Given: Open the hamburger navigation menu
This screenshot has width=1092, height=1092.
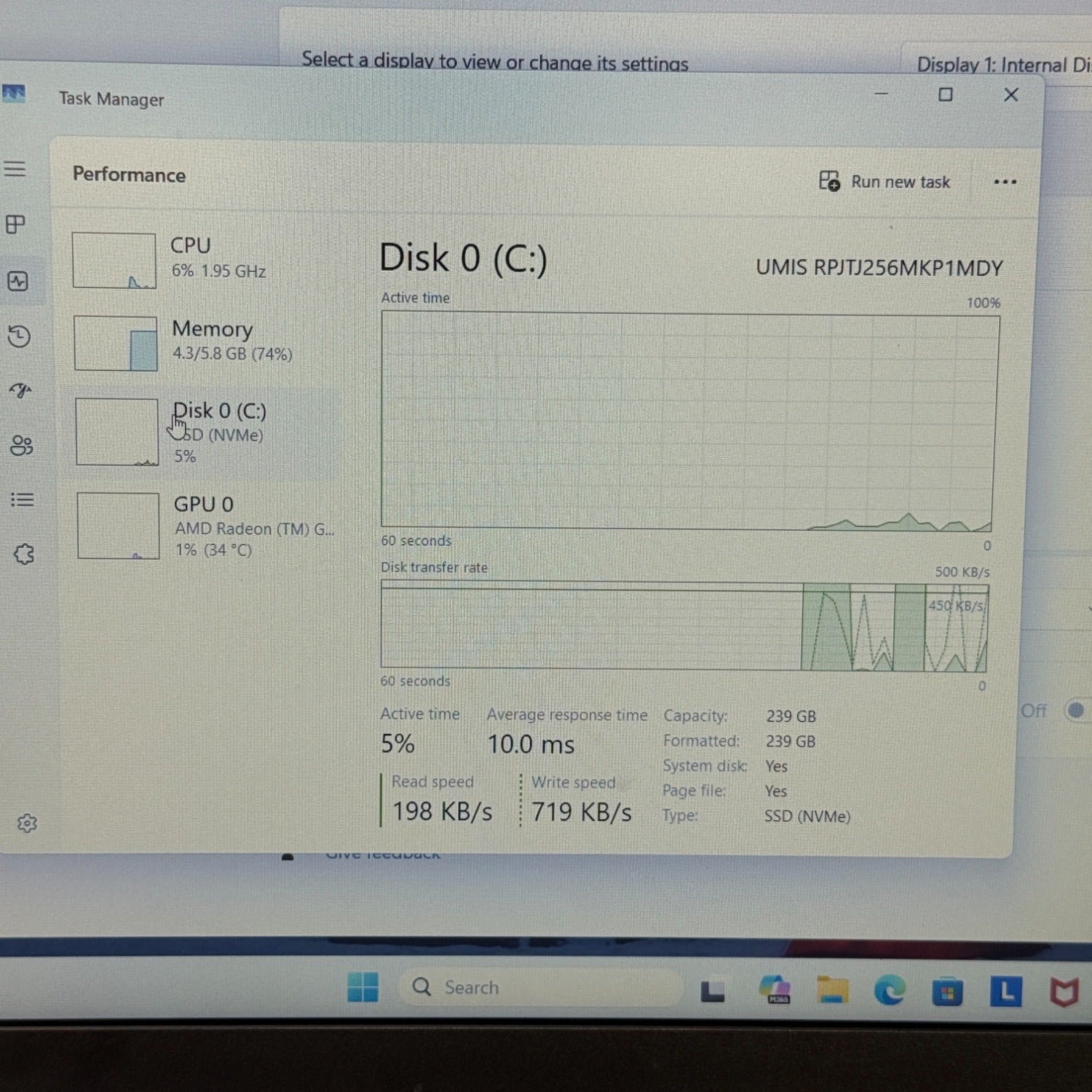Looking at the screenshot, I should click(15, 169).
